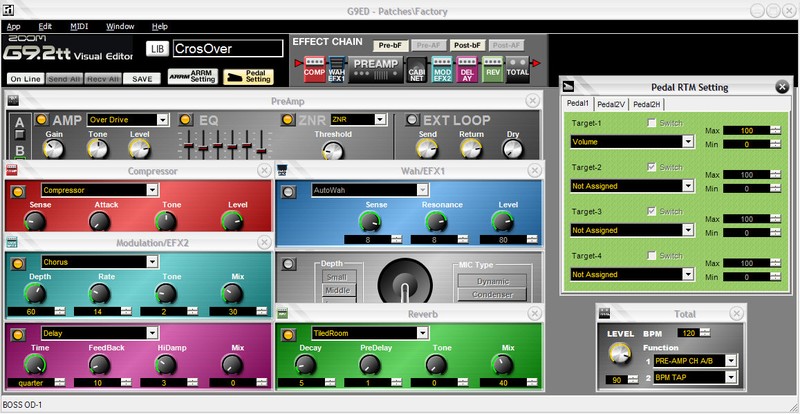
Task: Click the Compressor panel title icon
Action: pyautogui.click(x=11, y=171)
